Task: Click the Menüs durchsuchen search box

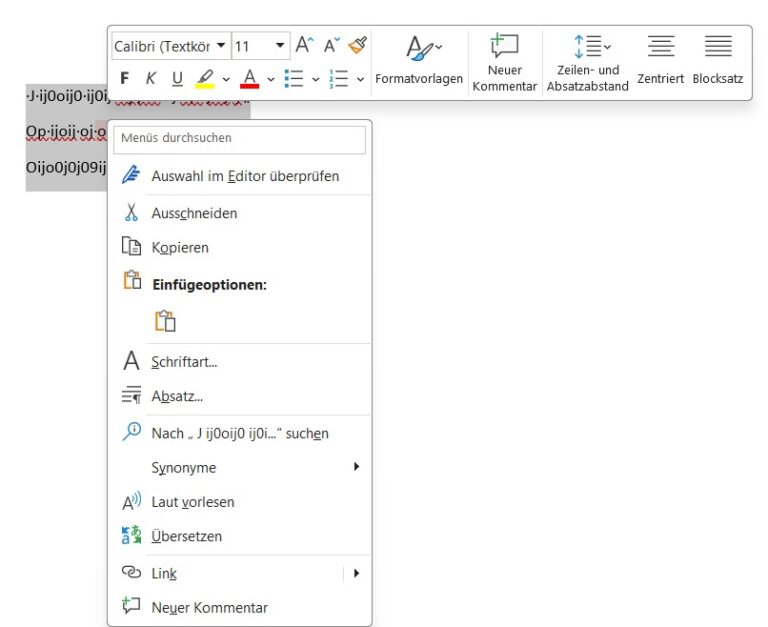Action: 240,138
